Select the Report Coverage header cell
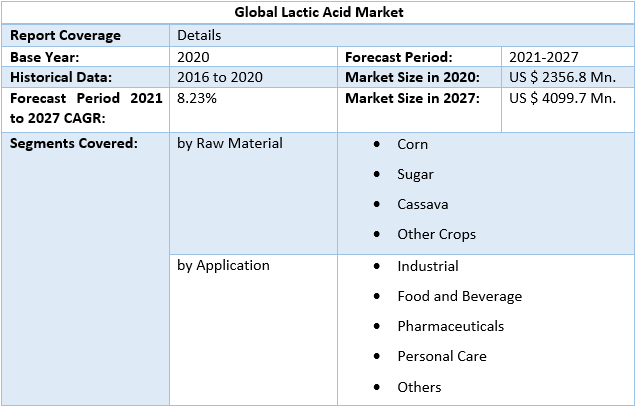This screenshot has width=639, height=411. [x=65, y=35]
